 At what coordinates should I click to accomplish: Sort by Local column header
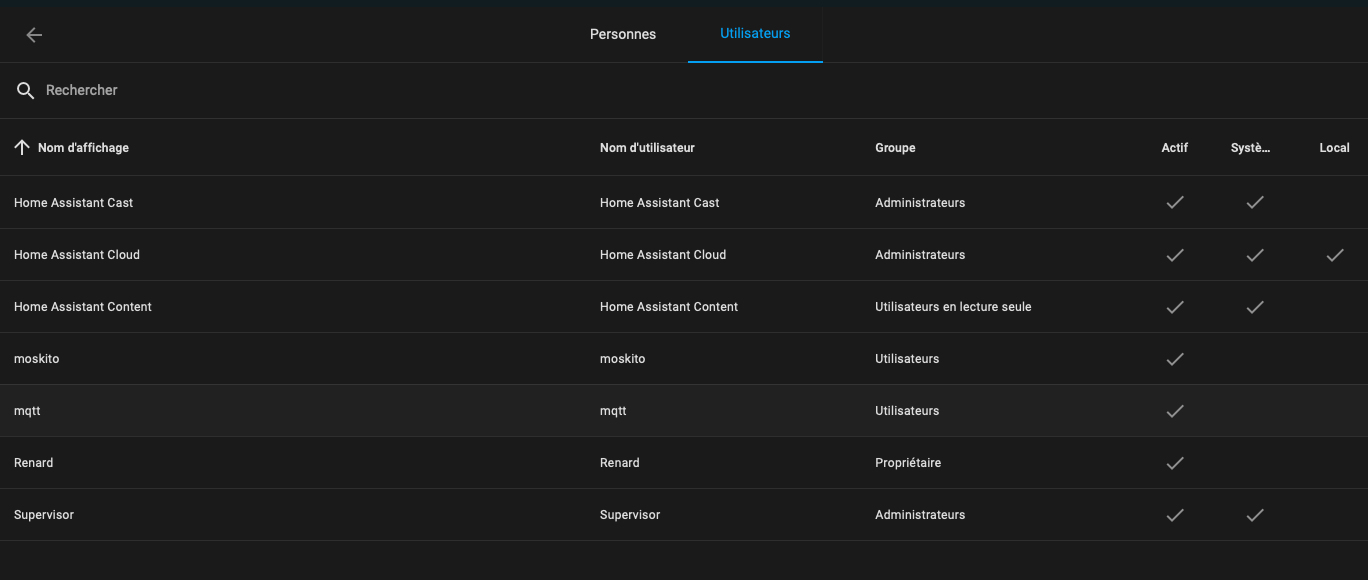coord(1335,148)
